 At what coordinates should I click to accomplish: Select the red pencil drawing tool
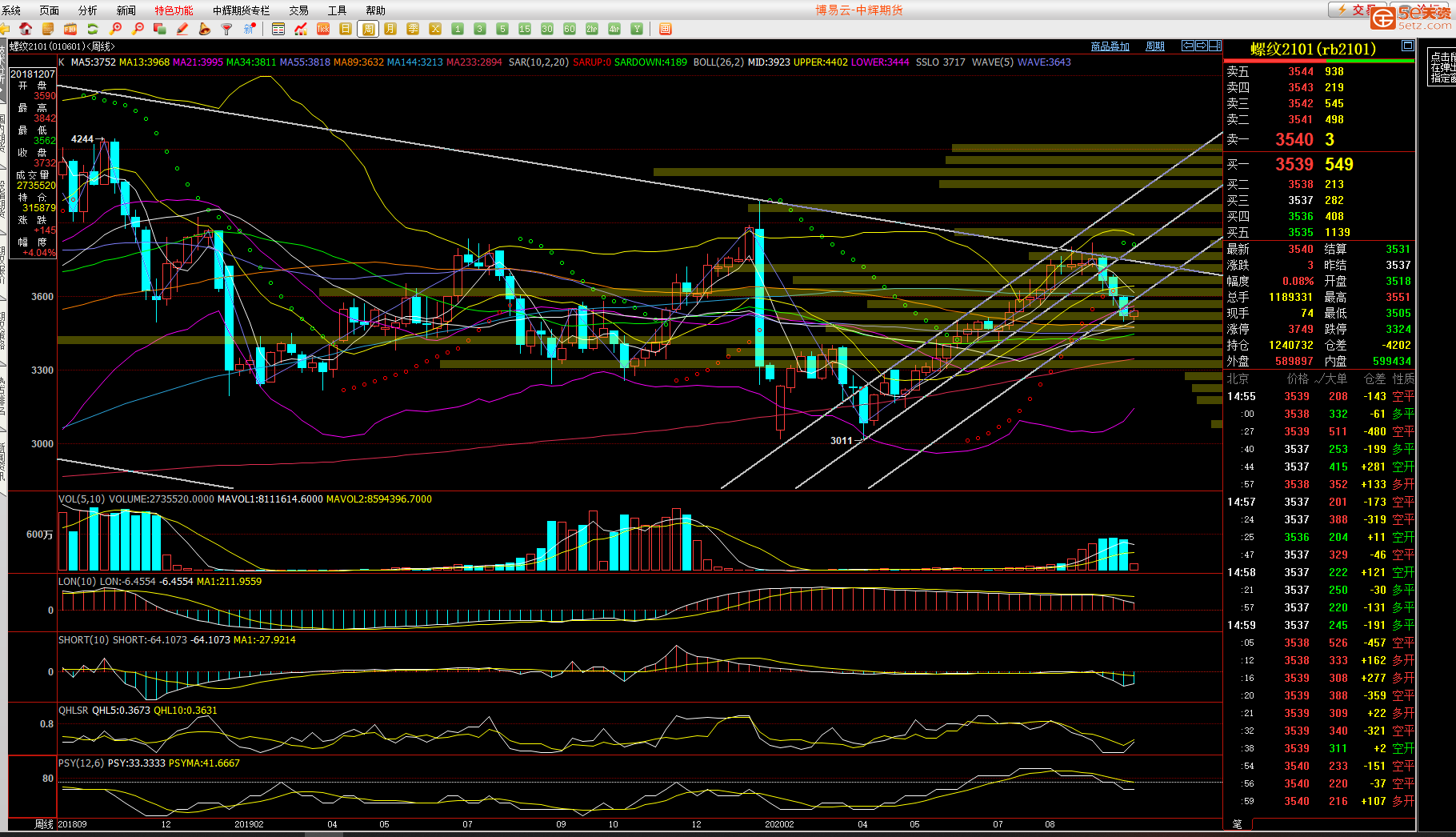(182, 29)
